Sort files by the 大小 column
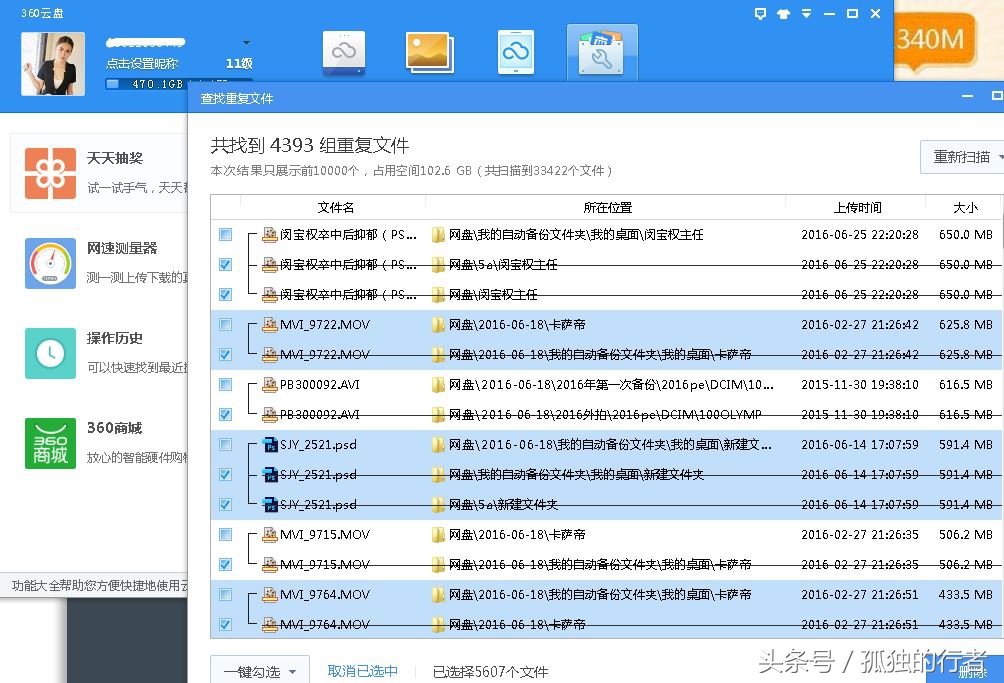The image size is (1004, 683). pyautogui.click(x=965, y=208)
